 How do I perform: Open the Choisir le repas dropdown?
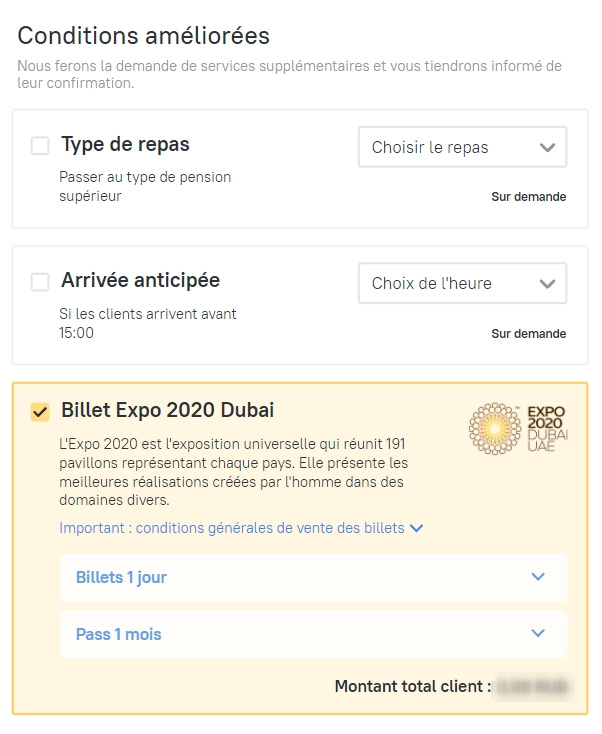tap(462, 147)
